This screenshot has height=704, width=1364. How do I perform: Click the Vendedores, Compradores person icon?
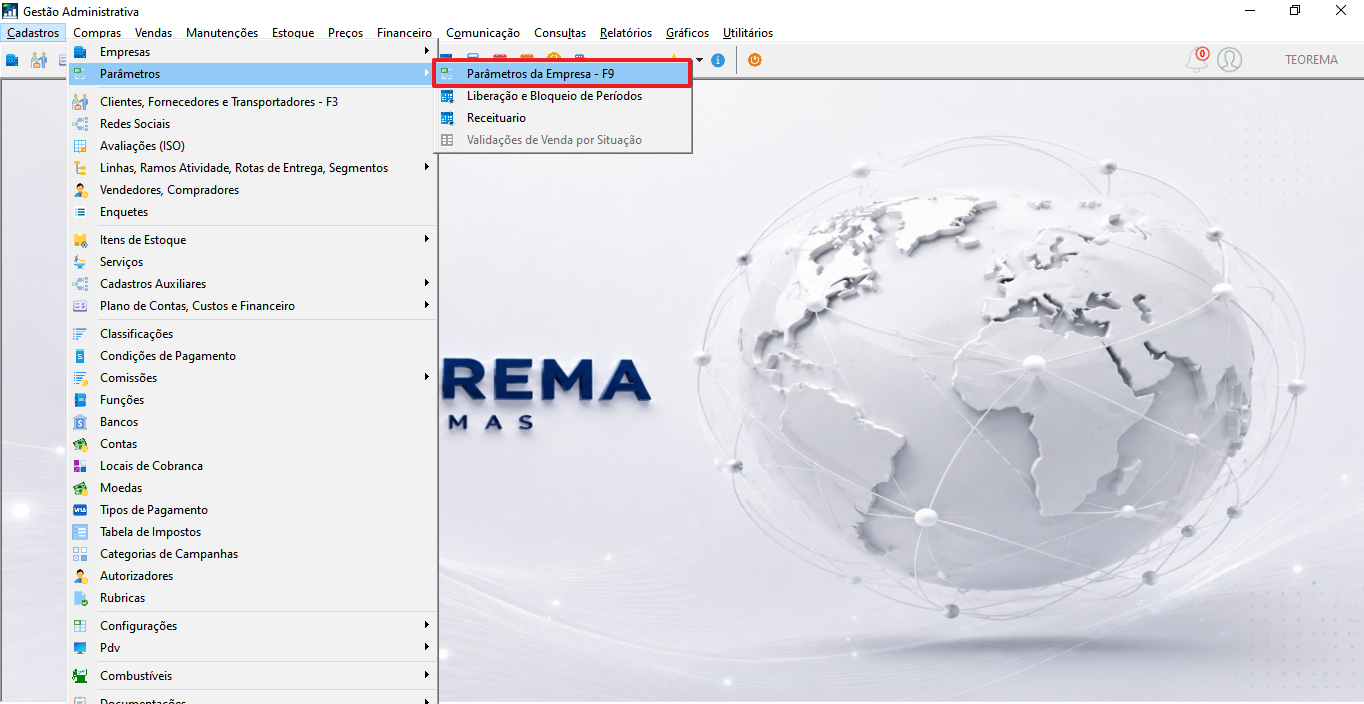80,190
